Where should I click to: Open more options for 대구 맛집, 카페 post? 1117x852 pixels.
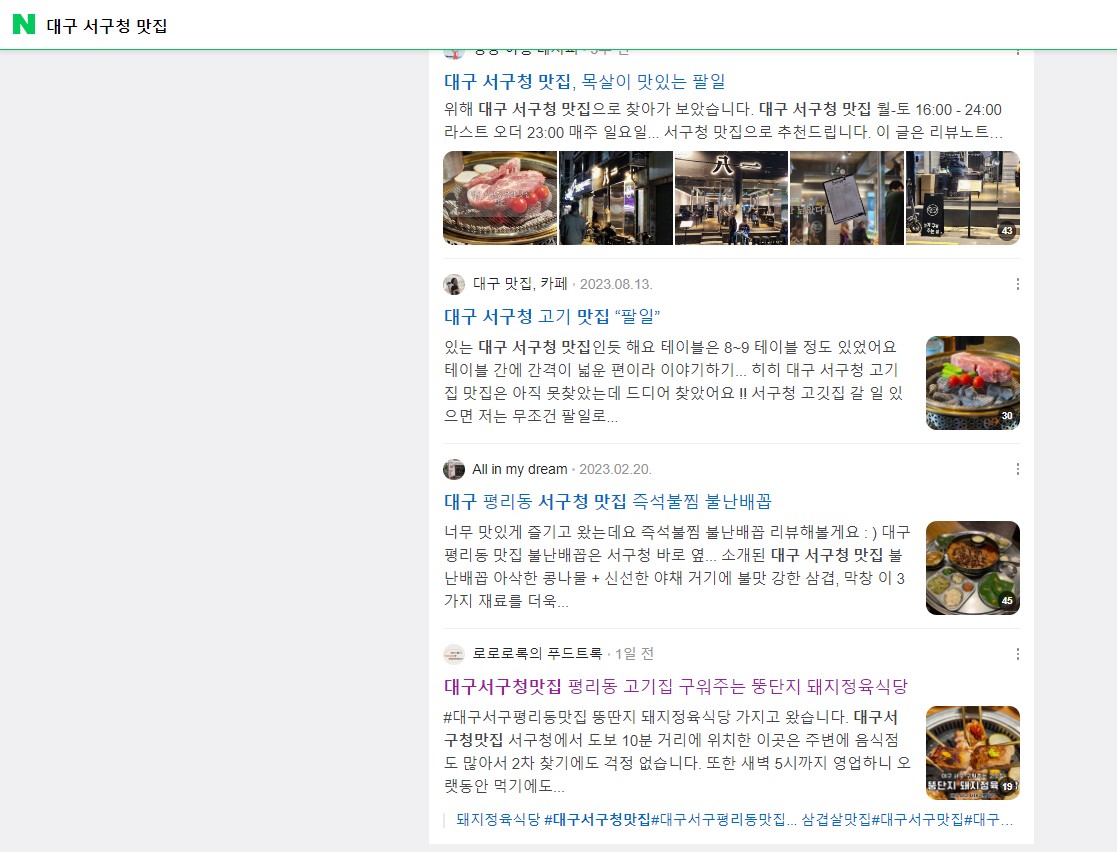tap(1017, 284)
